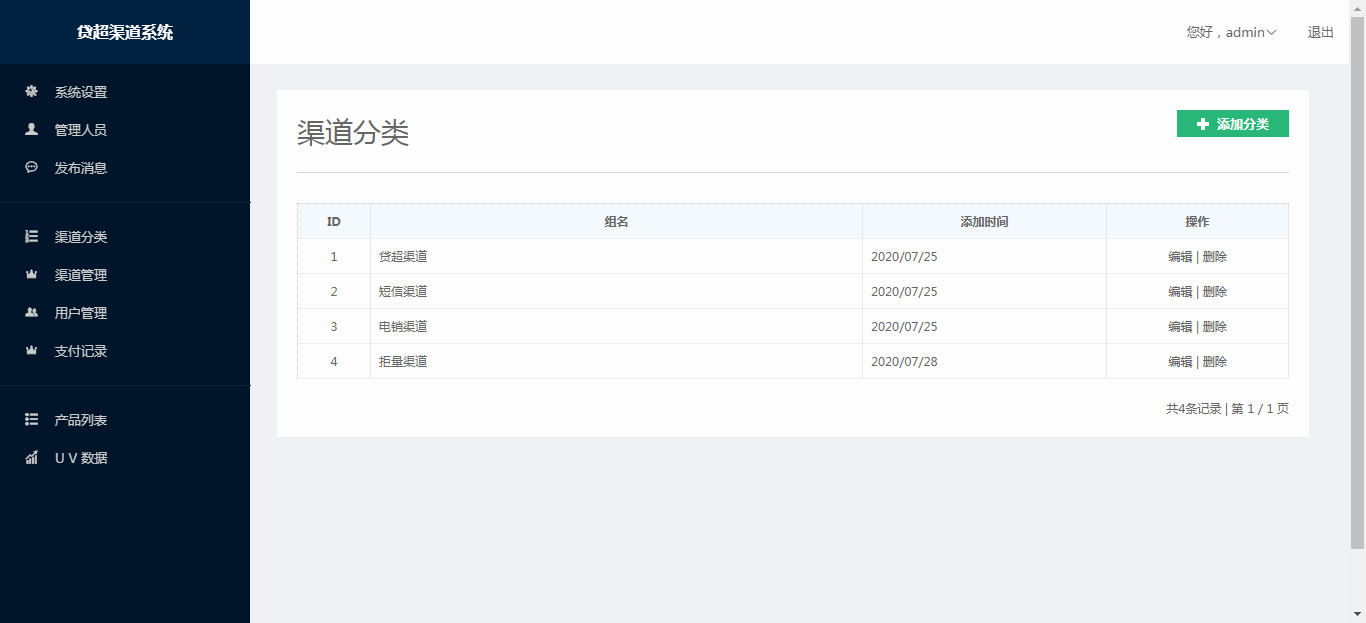The height and width of the screenshot is (623, 1366).
Task: Click the chart icon beside U V 数据
Action: [x=31, y=458]
